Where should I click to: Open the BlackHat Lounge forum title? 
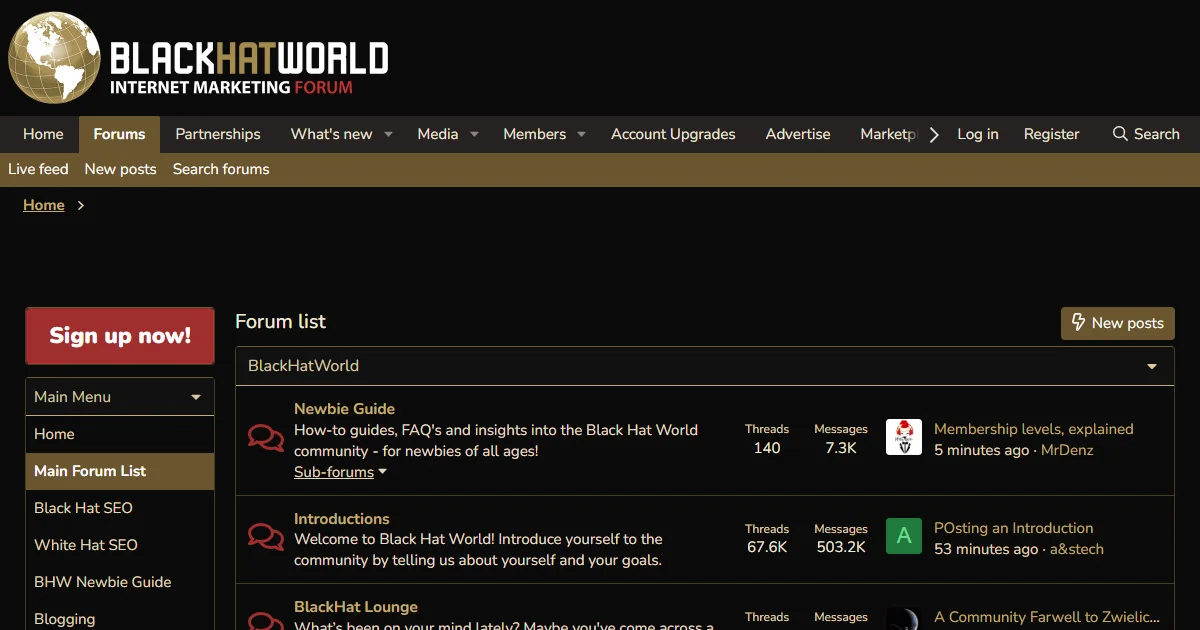point(356,606)
